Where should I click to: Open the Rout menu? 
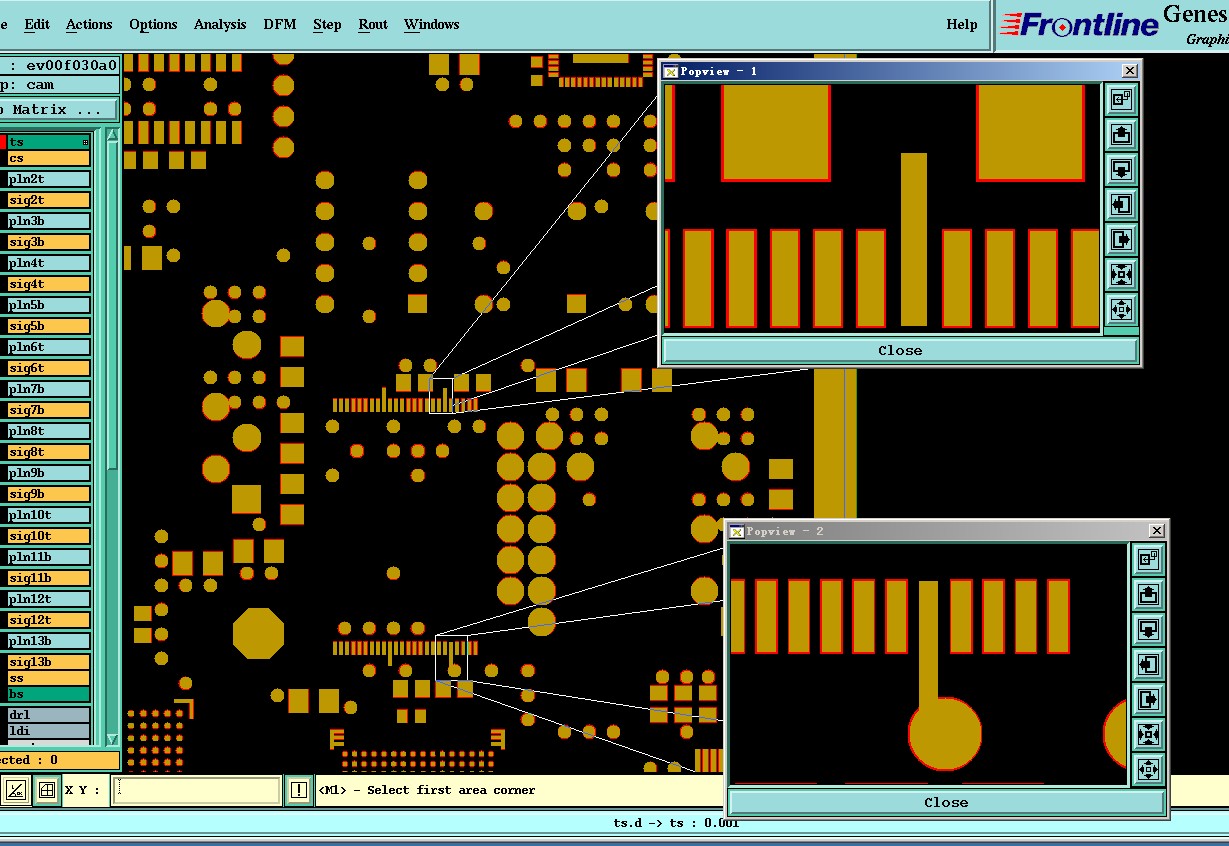[x=373, y=24]
